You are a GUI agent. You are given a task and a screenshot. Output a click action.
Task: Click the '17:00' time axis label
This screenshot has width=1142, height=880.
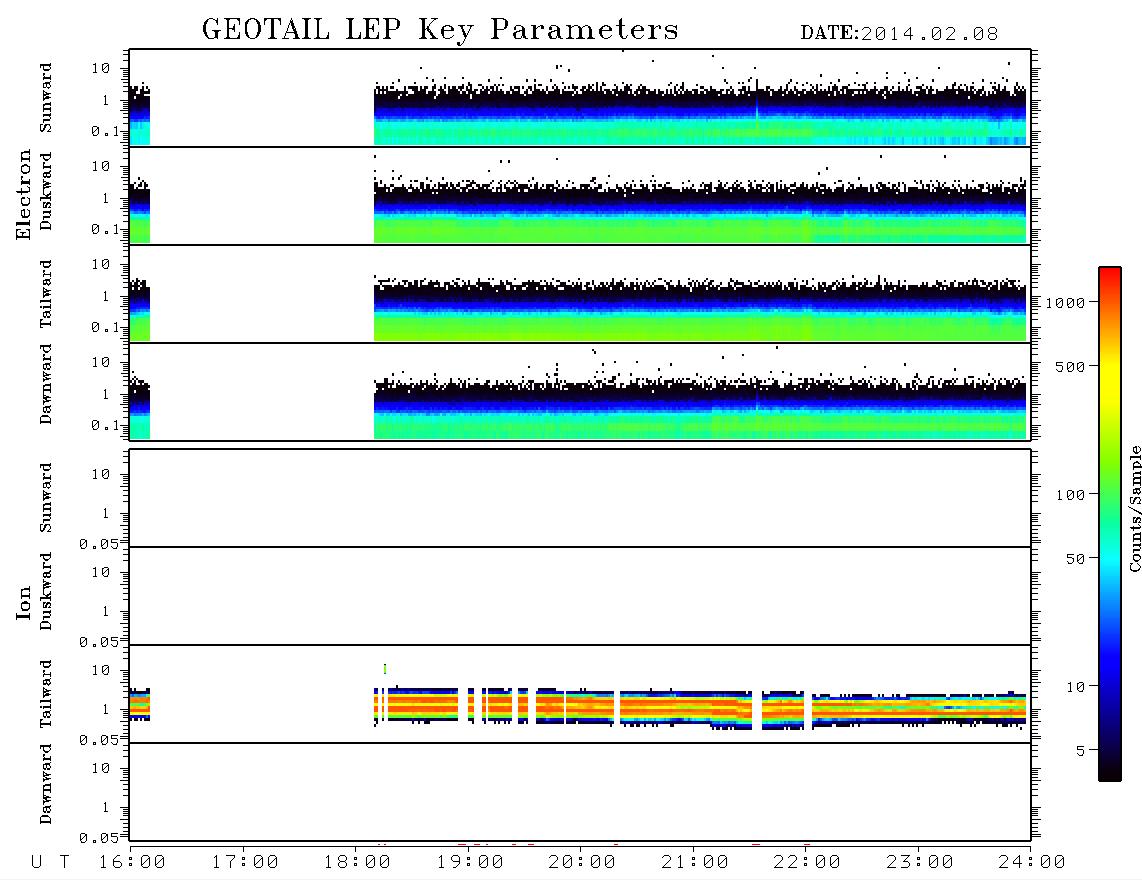245,862
